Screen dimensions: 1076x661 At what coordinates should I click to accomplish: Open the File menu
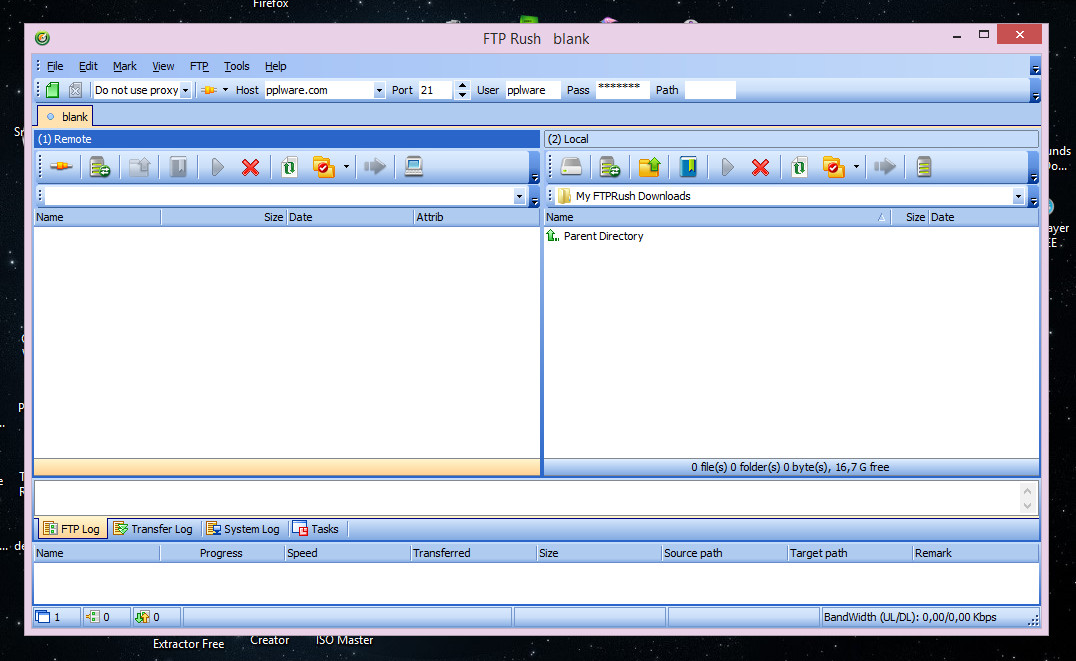[x=55, y=66]
